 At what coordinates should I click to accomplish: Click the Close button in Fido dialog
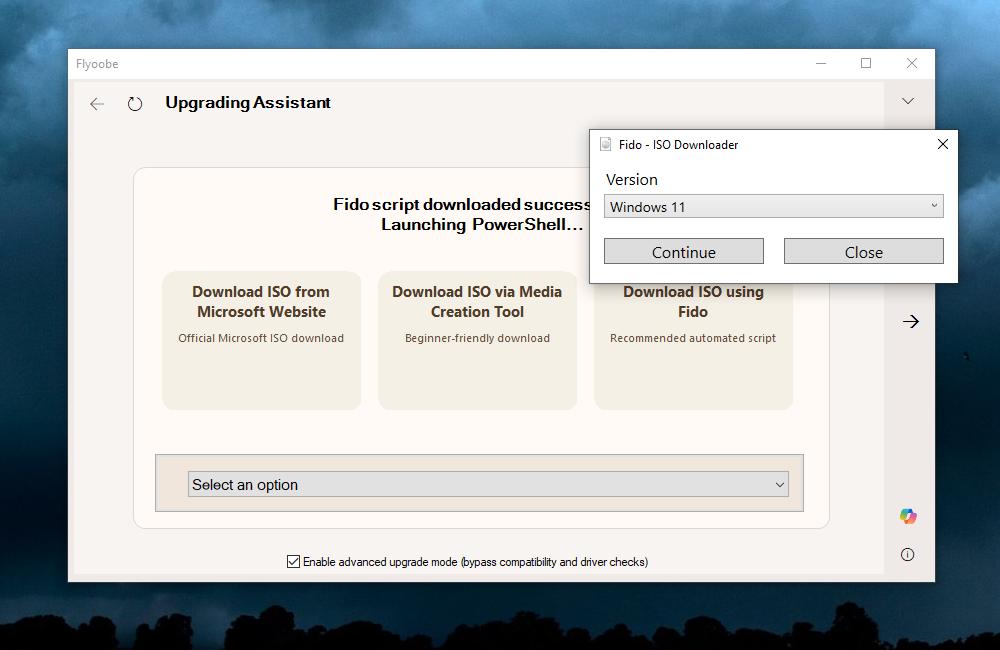(x=864, y=251)
